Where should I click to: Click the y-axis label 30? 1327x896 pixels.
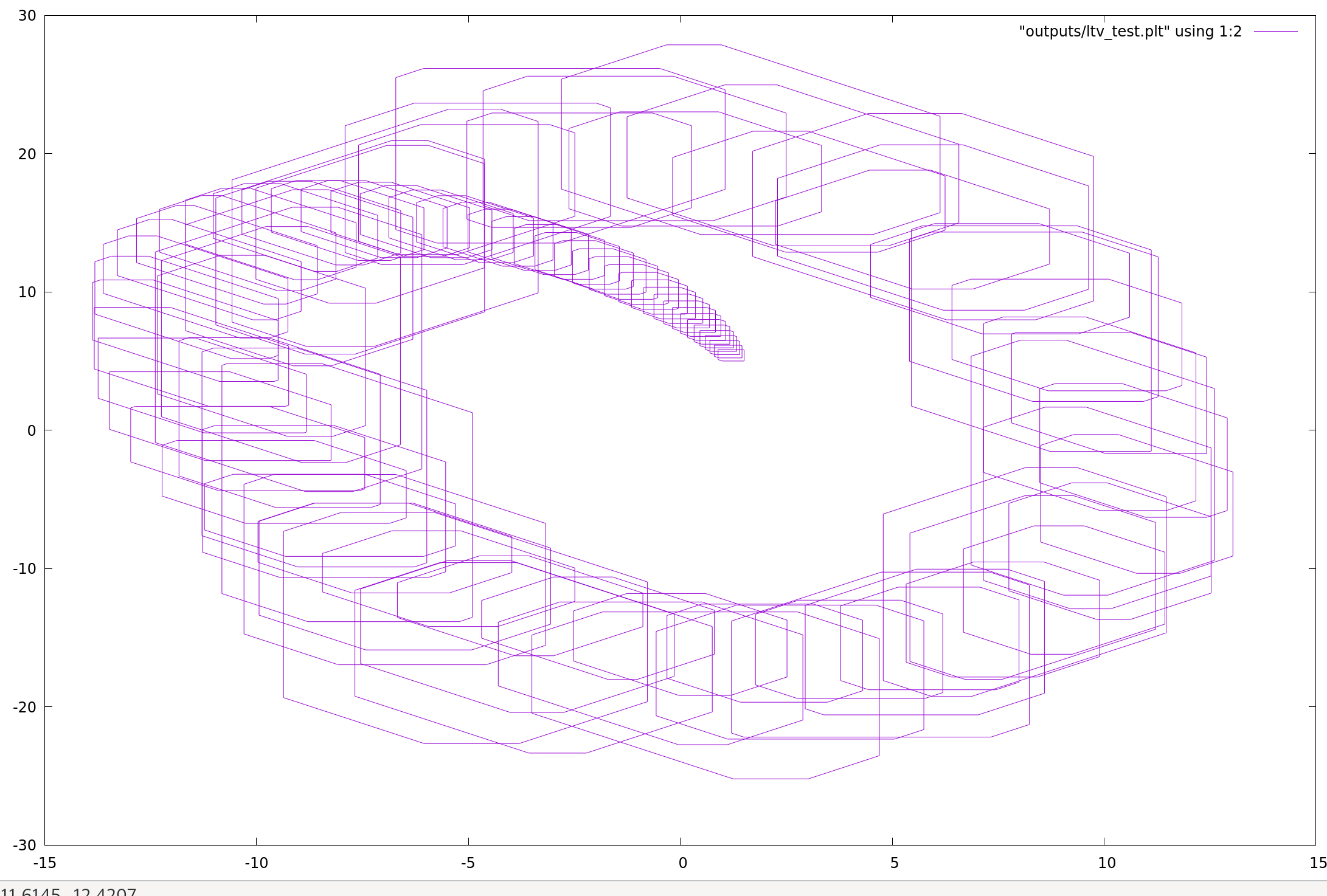27,16
